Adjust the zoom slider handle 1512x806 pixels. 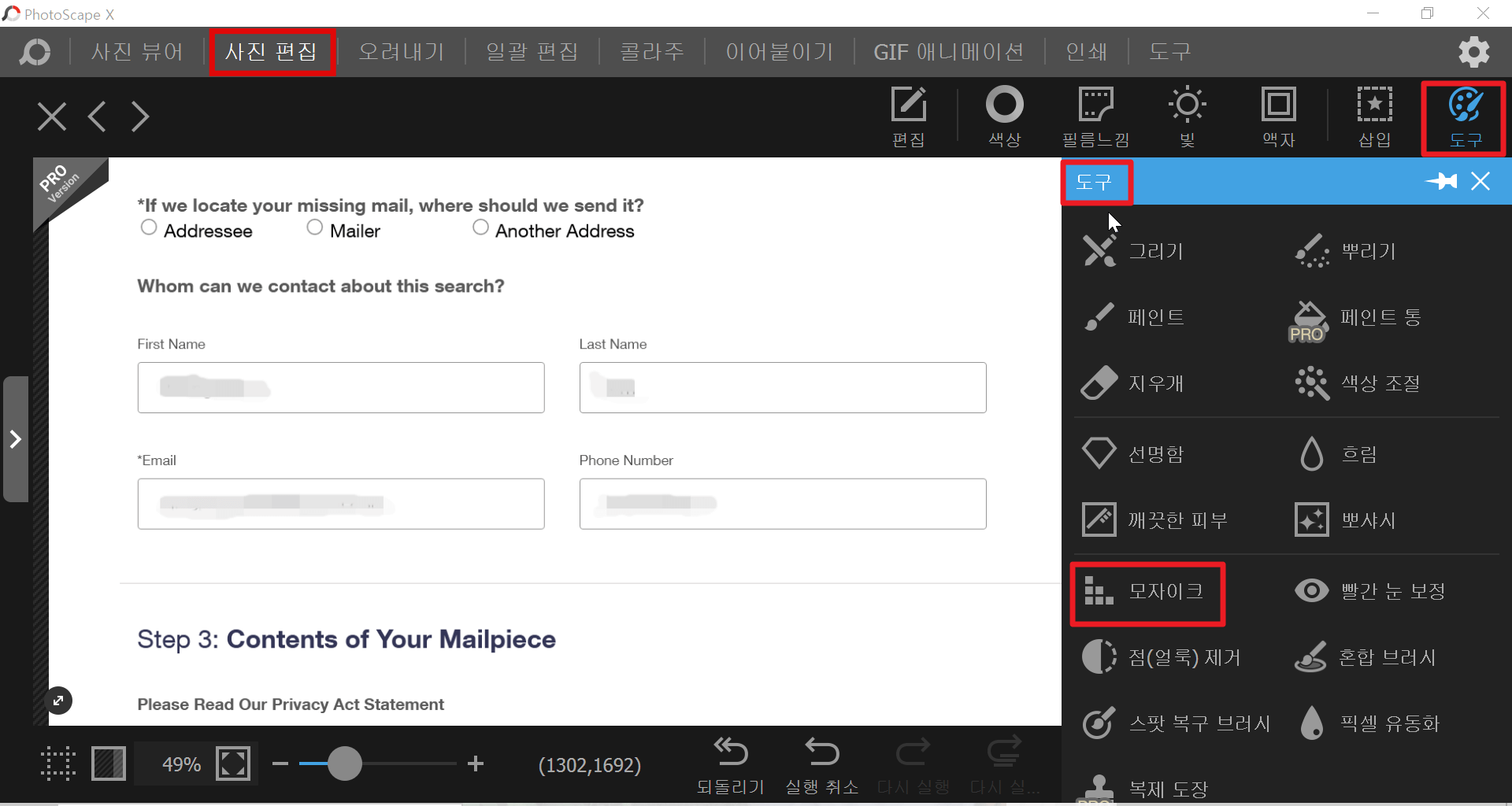(x=344, y=763)
